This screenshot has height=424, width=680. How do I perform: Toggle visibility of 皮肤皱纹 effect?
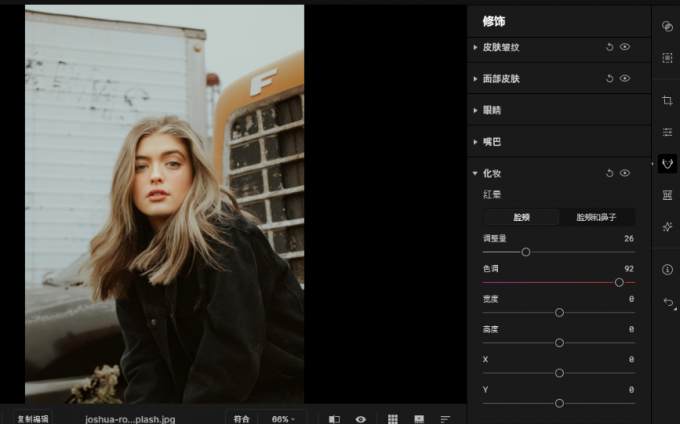[625, 47]
